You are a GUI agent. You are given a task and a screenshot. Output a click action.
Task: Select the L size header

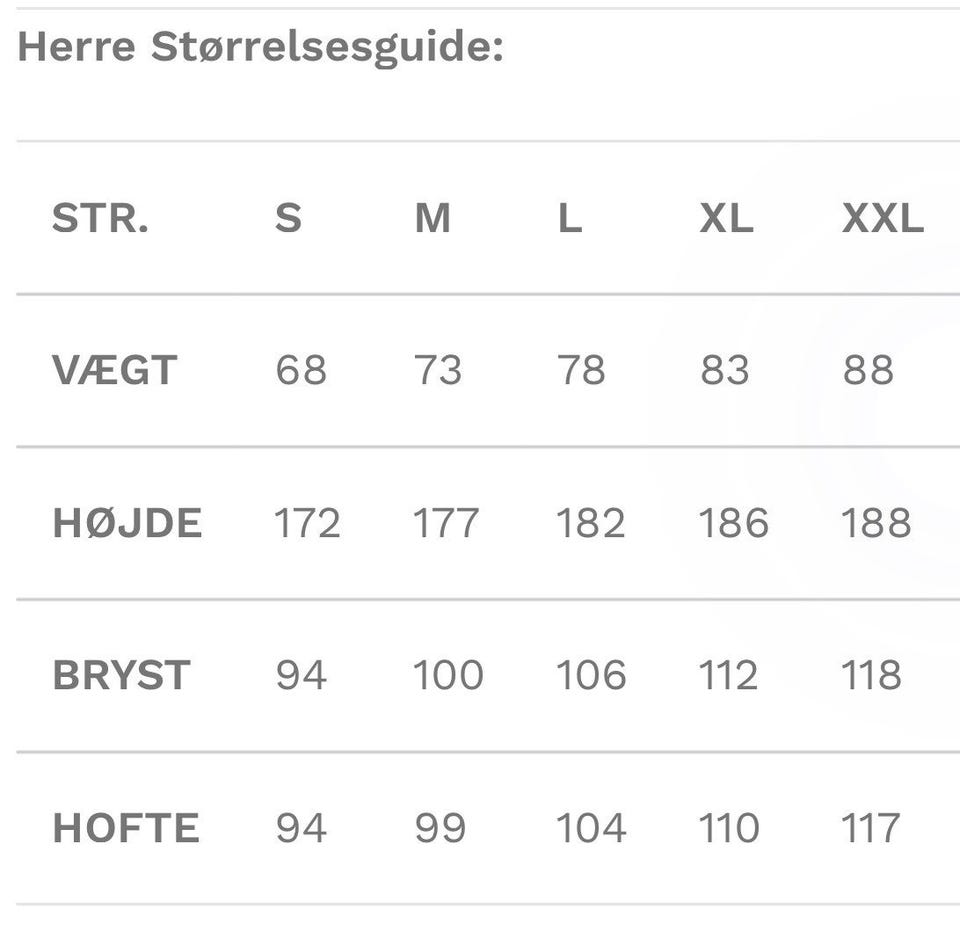click(x=569, y=218)
